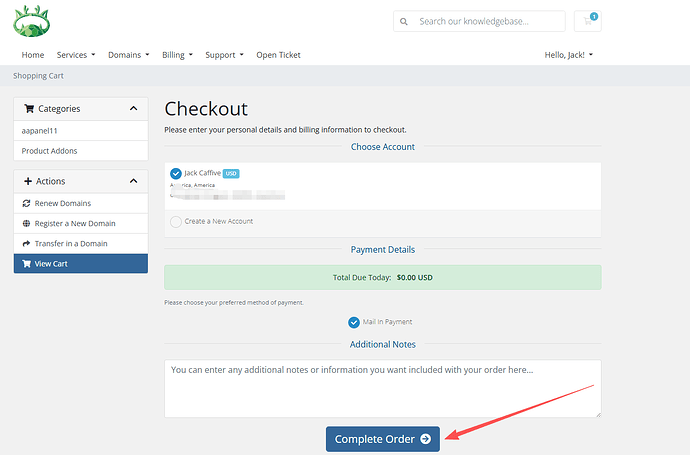Viewport: 690px width, 455px height.
Task: Go to the Home menu item
Action: [33, 55]
